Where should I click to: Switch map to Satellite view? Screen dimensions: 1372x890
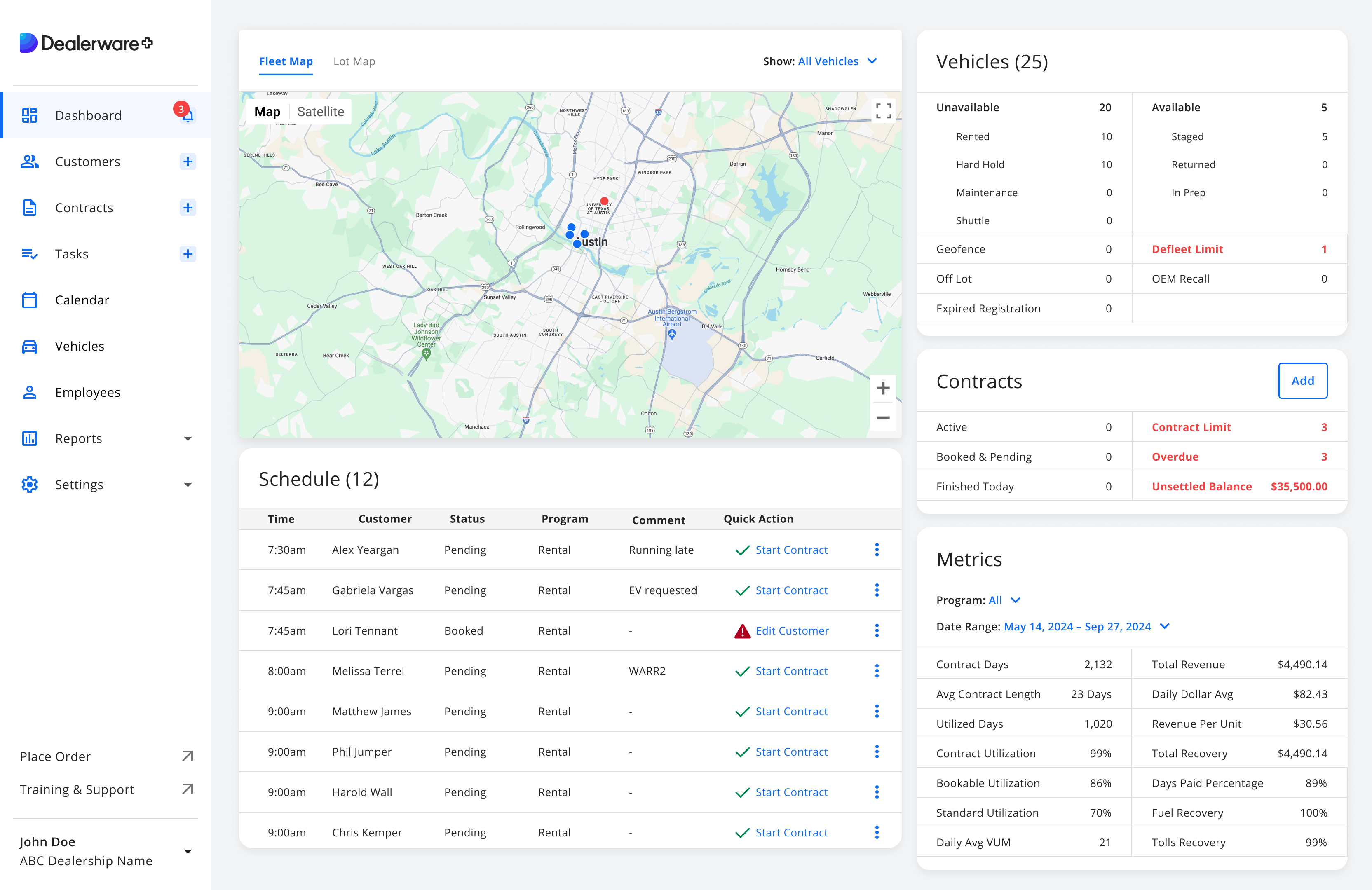click(x=321, y=112)
